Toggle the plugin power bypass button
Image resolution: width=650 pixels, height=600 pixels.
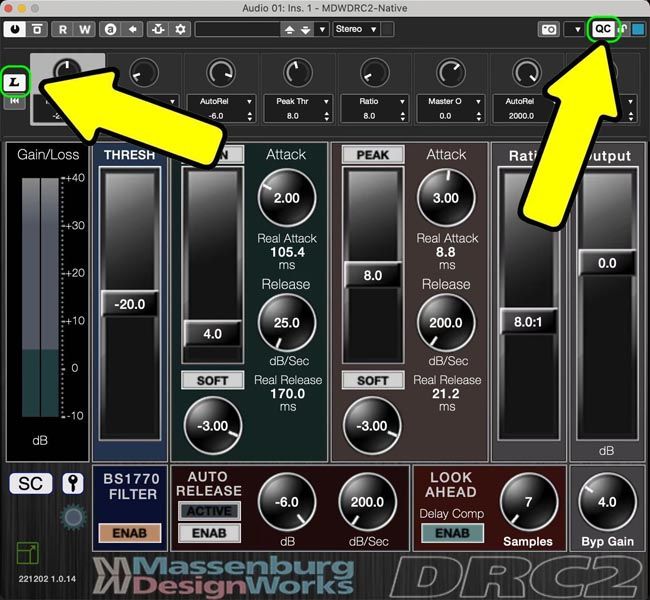pos(15,29)
